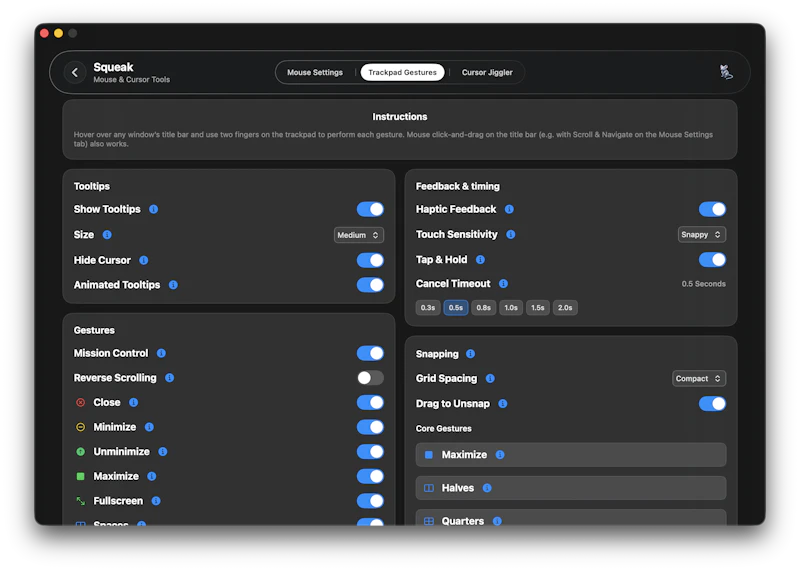Toggle the Minimize gesture switch
Viewport: 800px width, 571px height.
(x=370, y=427)
